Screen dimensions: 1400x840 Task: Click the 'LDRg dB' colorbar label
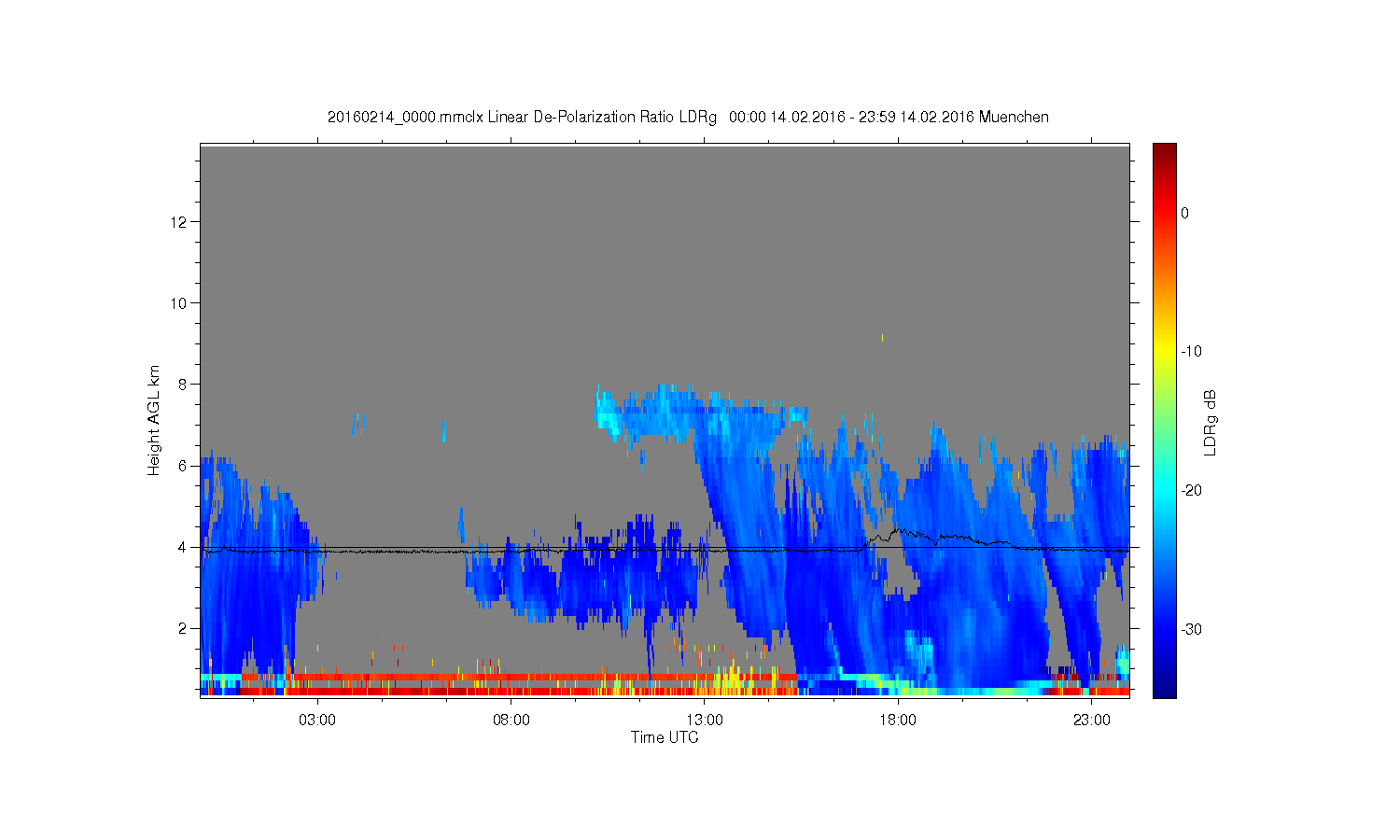pyautogui.click(x=1211, y=422)
